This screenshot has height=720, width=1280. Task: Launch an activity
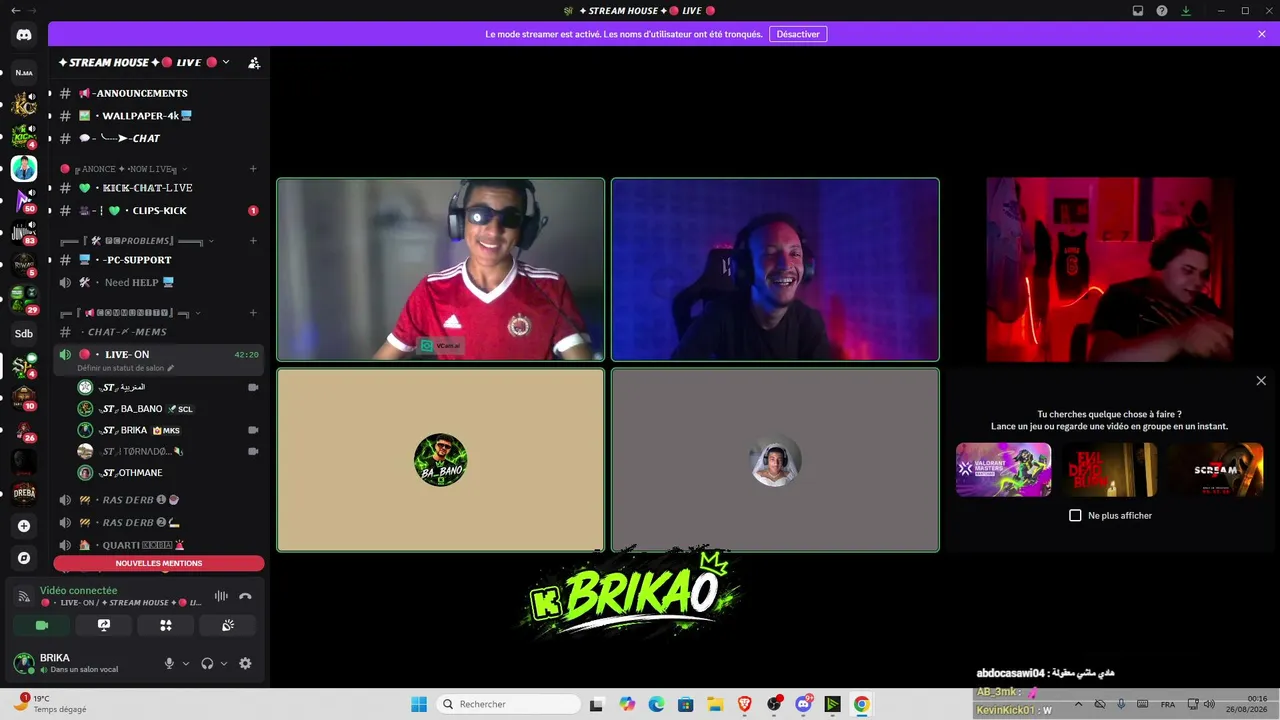(166, 625)
